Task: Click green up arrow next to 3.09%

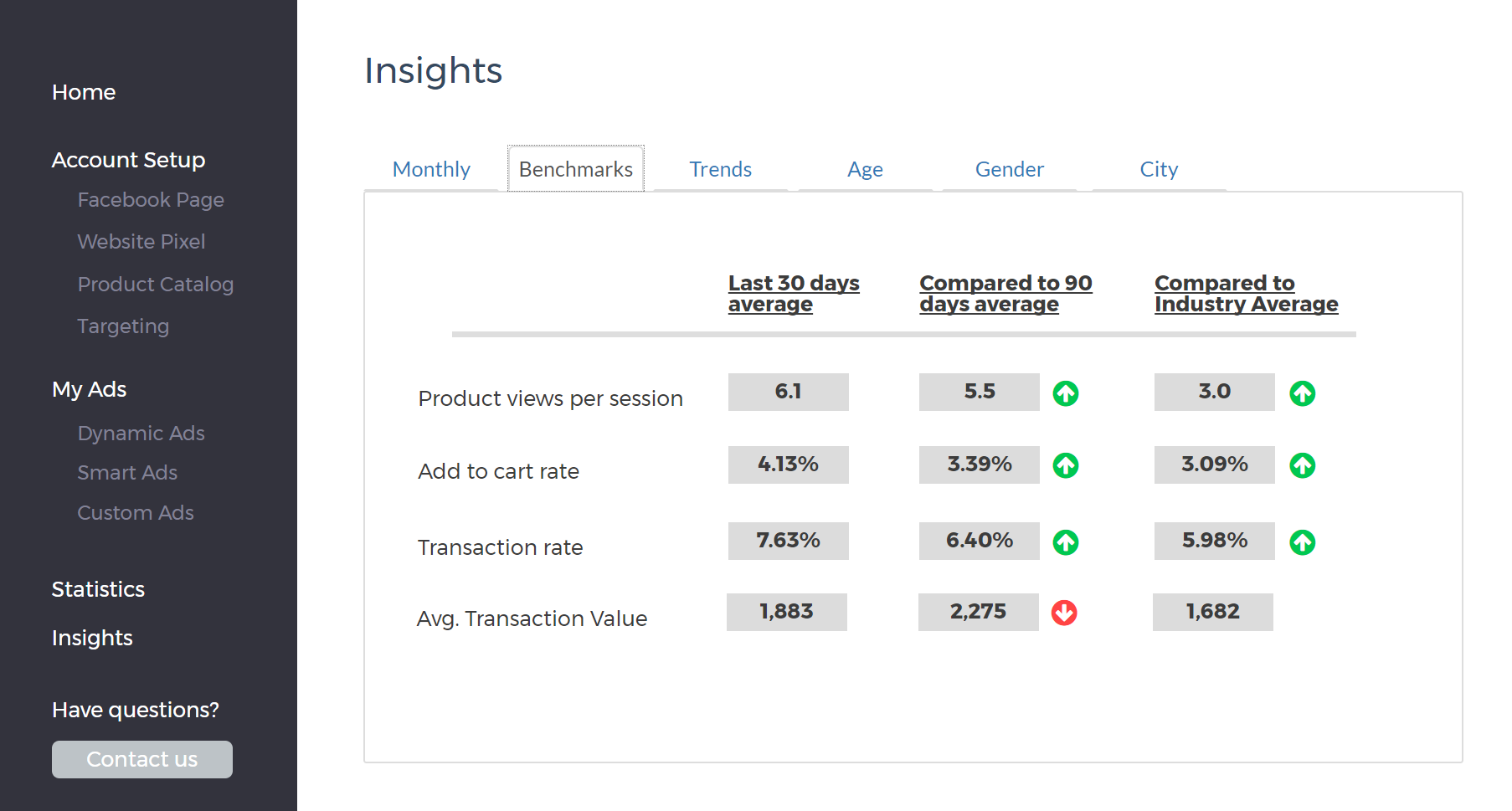Action: coord(1302,465)
